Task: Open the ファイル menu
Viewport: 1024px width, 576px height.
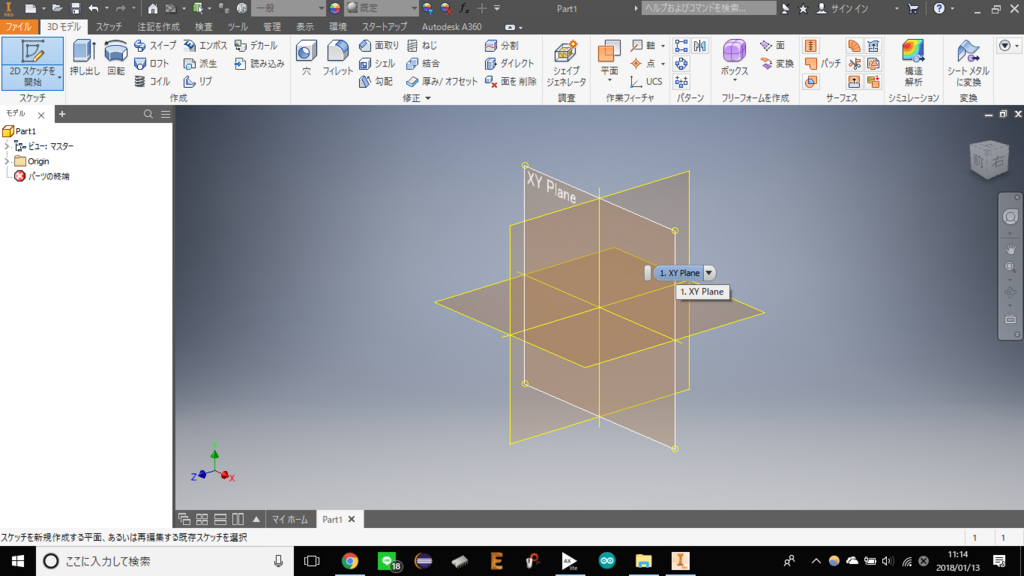Action: 19,27
